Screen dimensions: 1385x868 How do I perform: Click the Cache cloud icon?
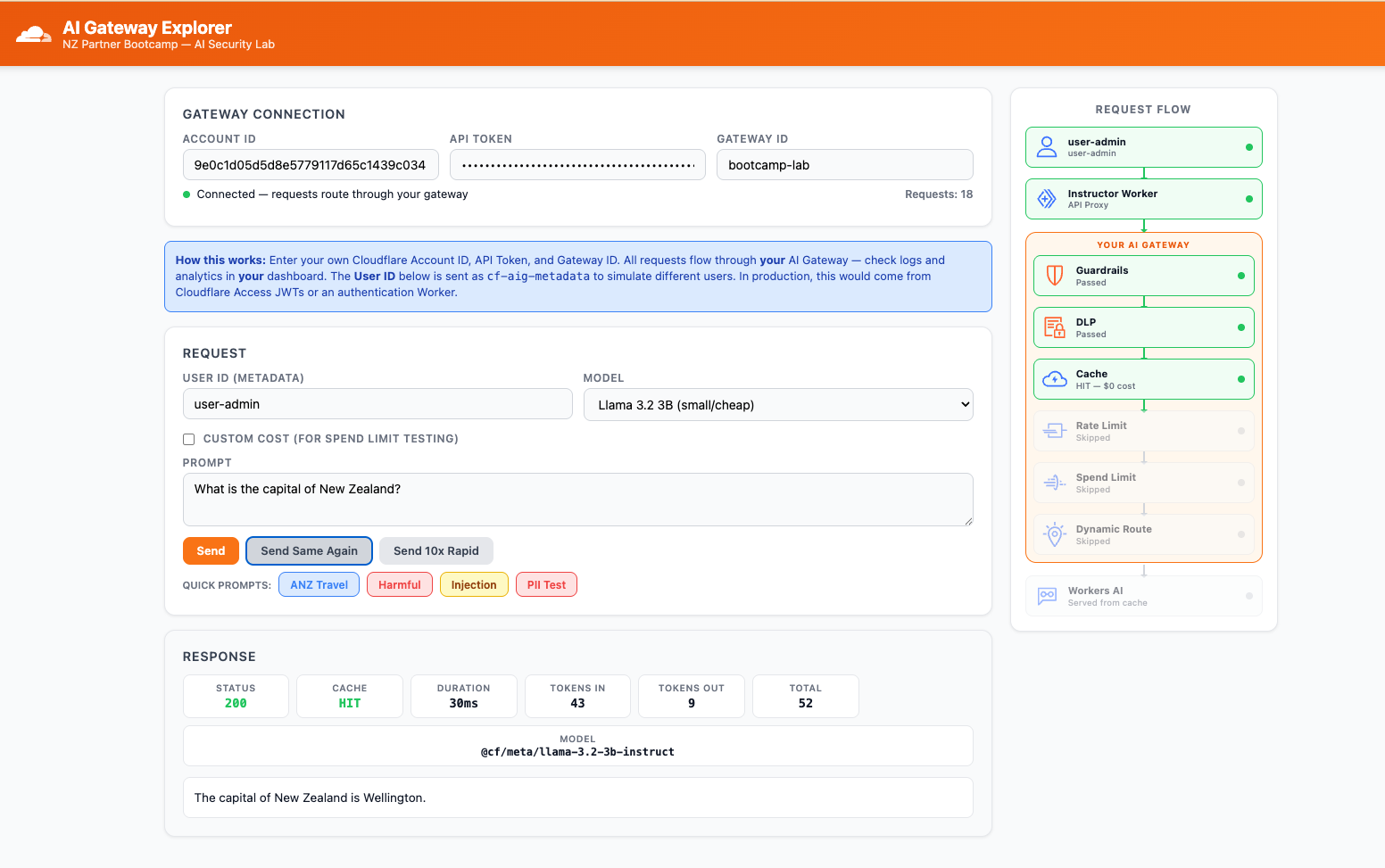pos(1055,379)
